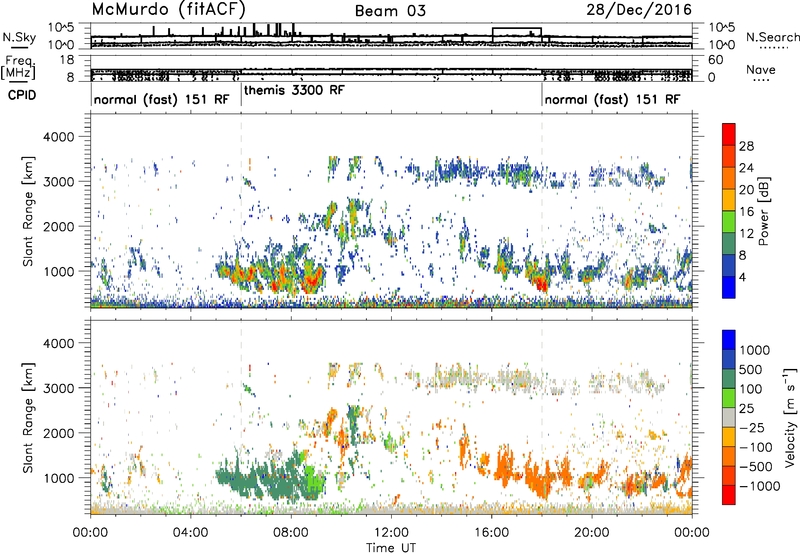Click the "normal (fast) 151 RF" label after 18:00

click(612, 99)
